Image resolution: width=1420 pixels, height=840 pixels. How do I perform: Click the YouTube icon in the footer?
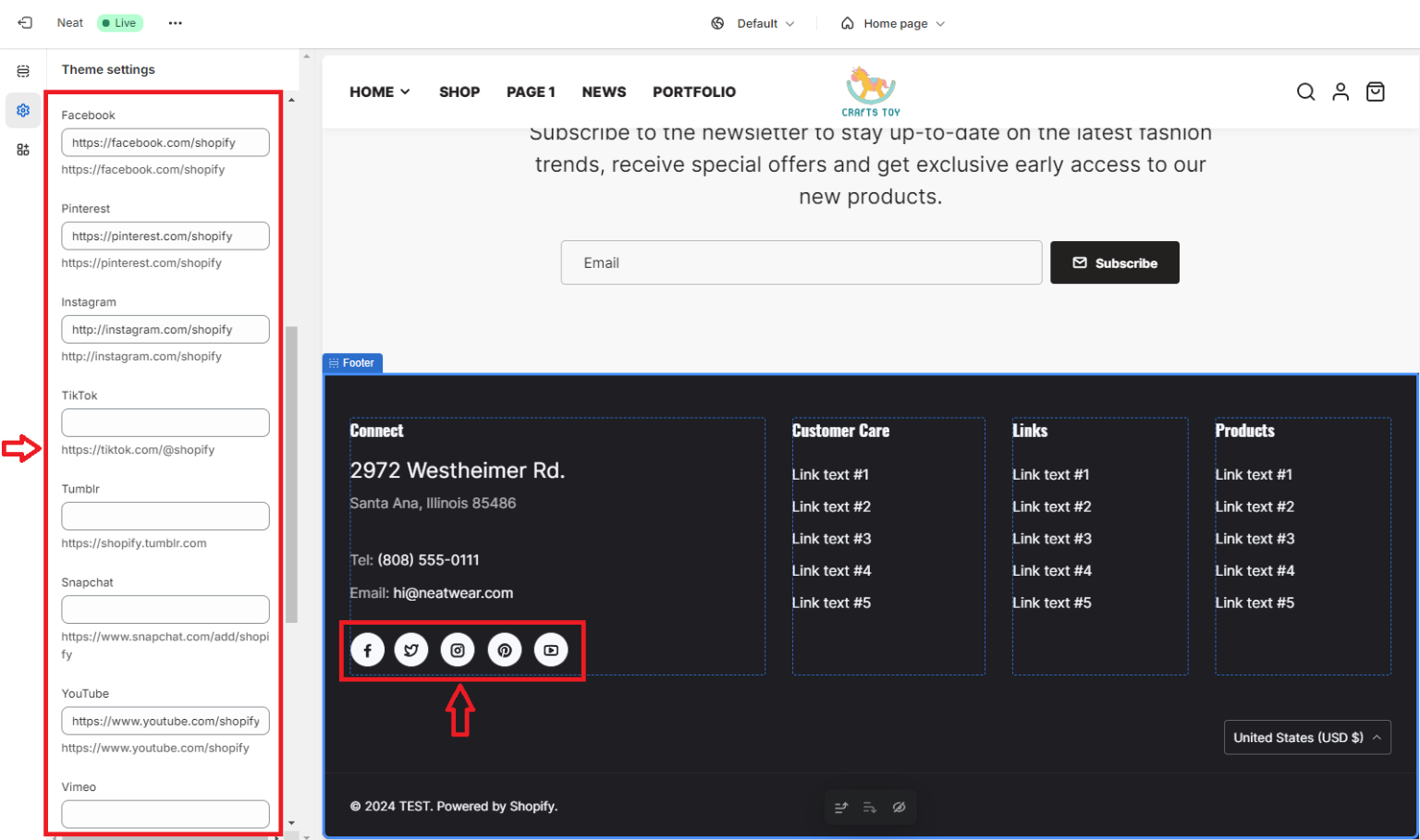point(551,650)
